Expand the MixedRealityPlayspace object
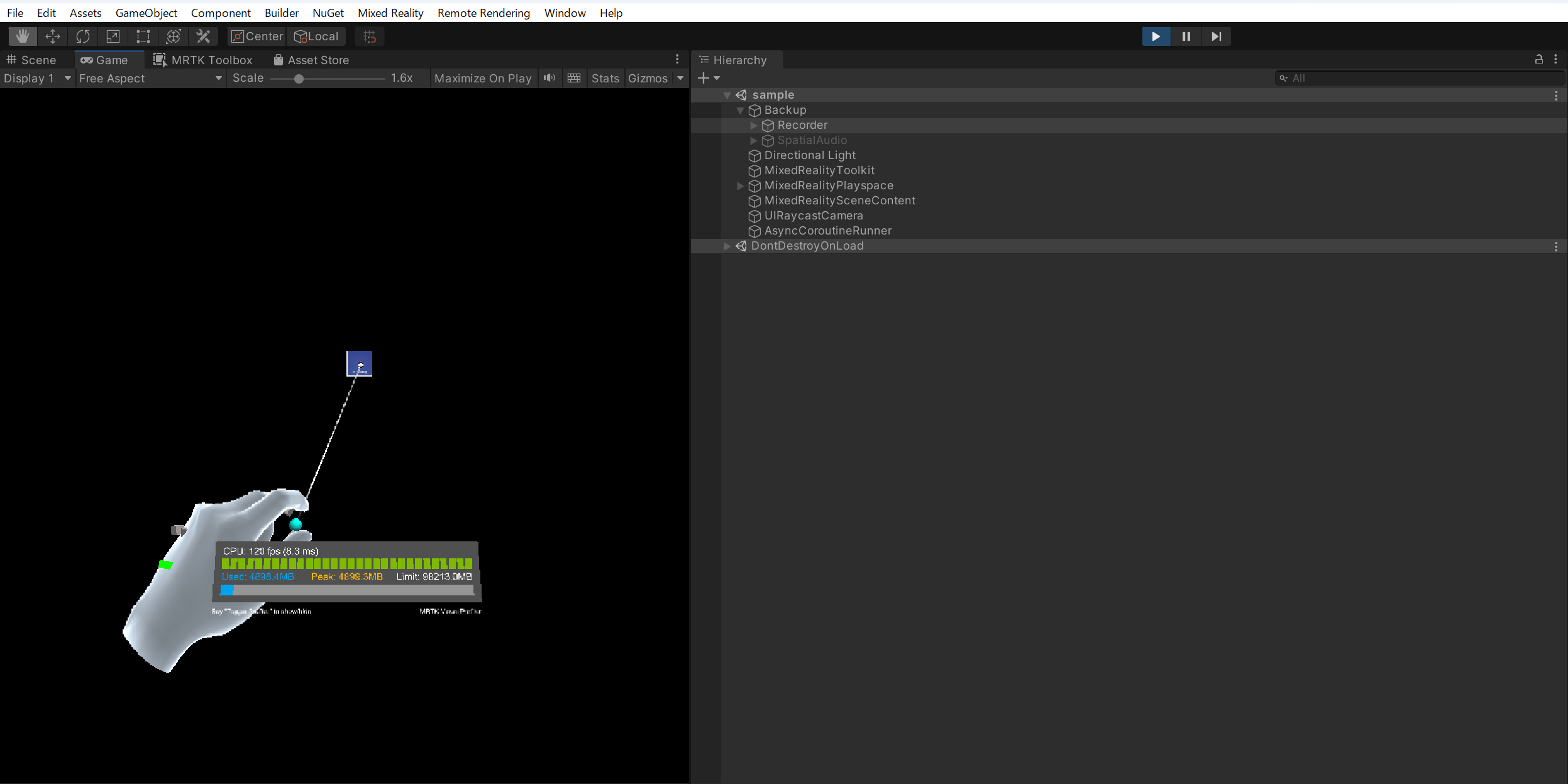 740,185
